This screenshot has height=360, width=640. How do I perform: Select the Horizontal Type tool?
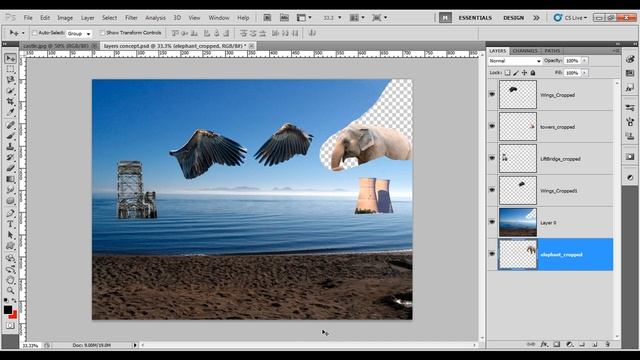point(10,224)
